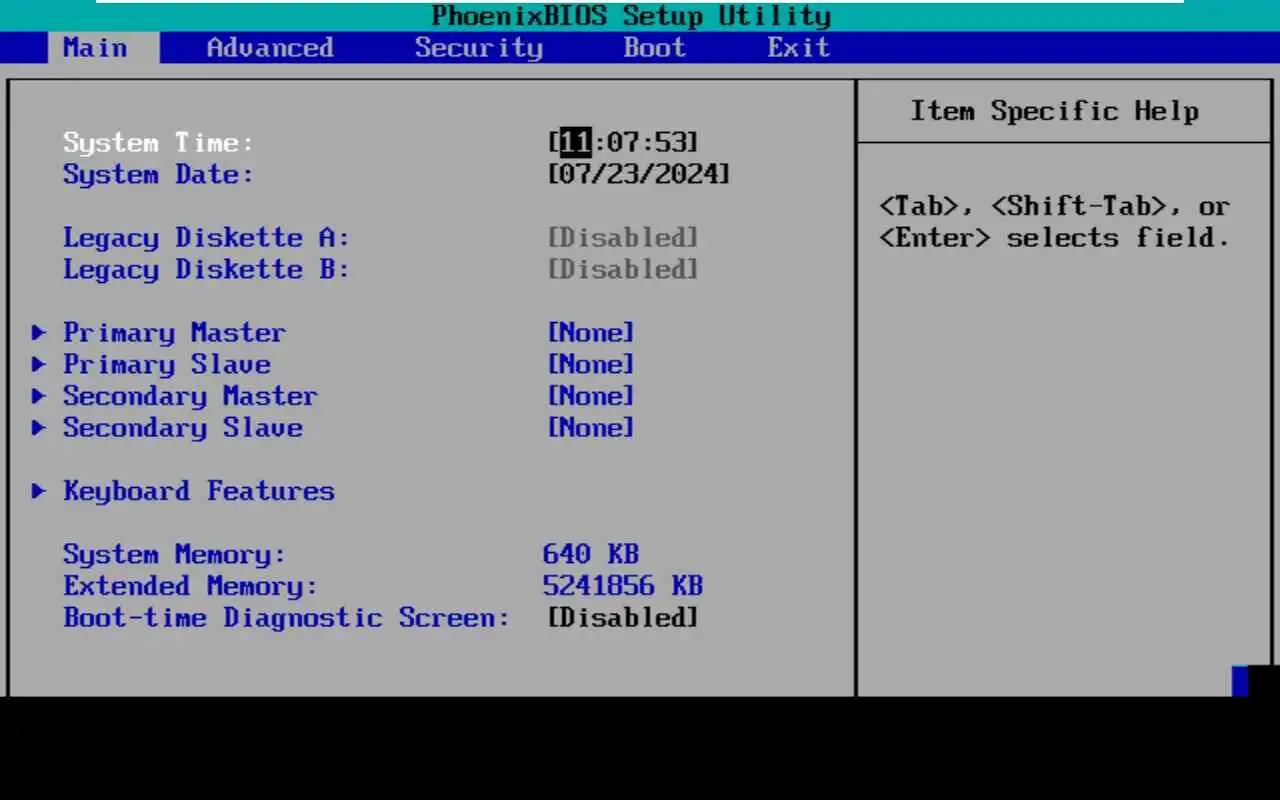Screen dimensions: 1280x800
Task: Select the System Date value 07/23/2024
Action: (x=639, y=174)
